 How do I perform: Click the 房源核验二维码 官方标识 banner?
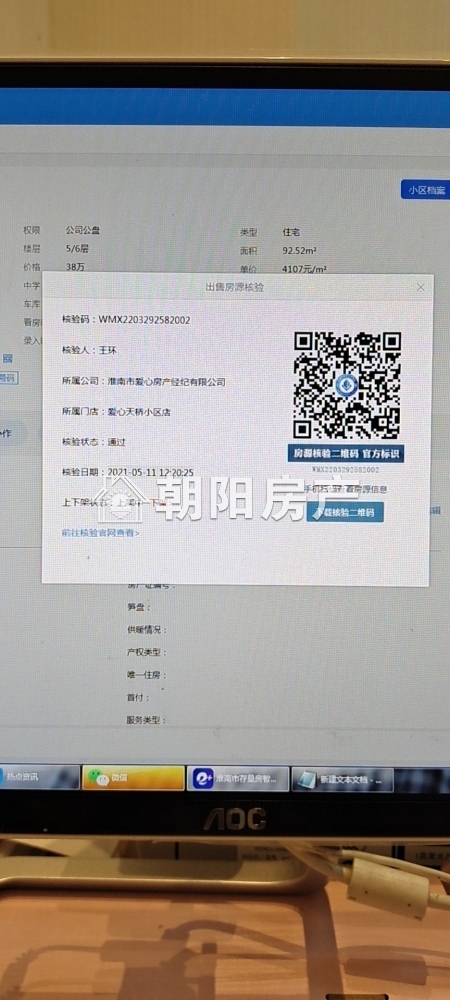coord(345,453)
